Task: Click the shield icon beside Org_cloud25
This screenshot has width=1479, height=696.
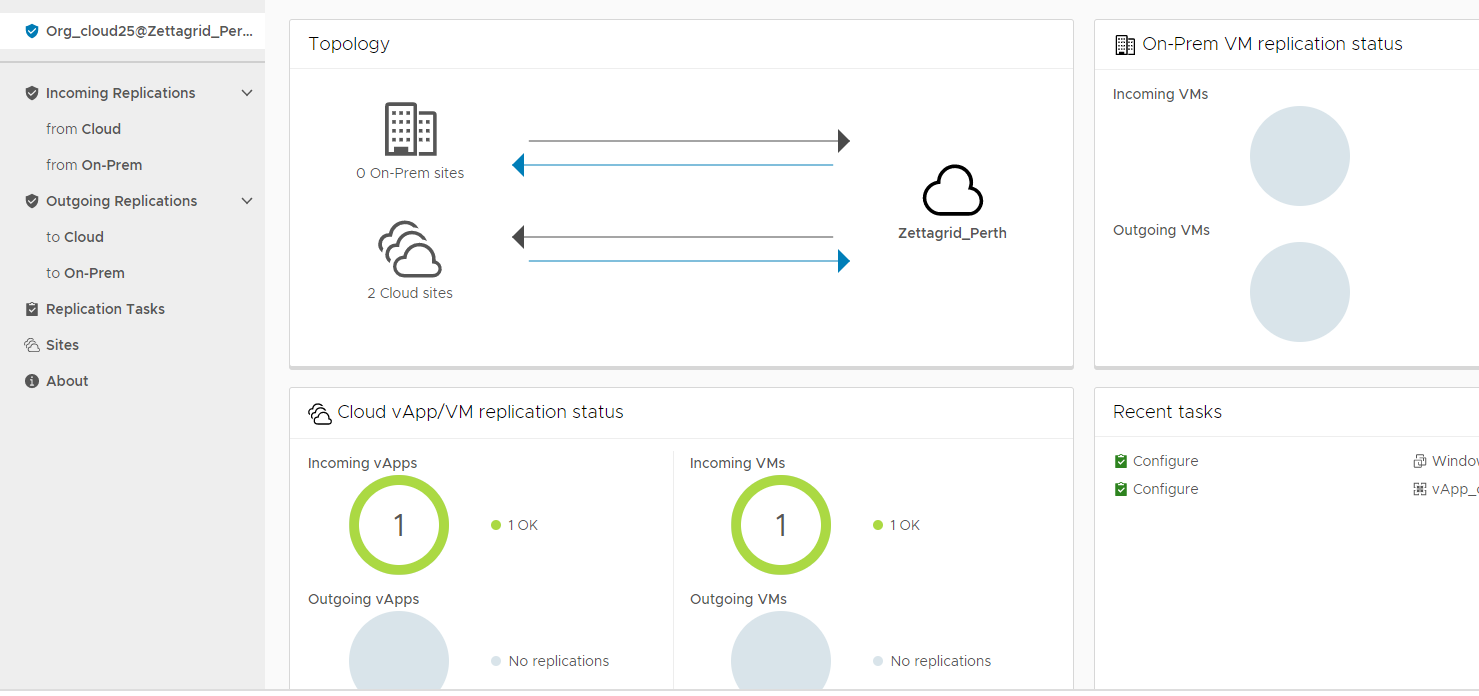Action: (x=32, y=31)
